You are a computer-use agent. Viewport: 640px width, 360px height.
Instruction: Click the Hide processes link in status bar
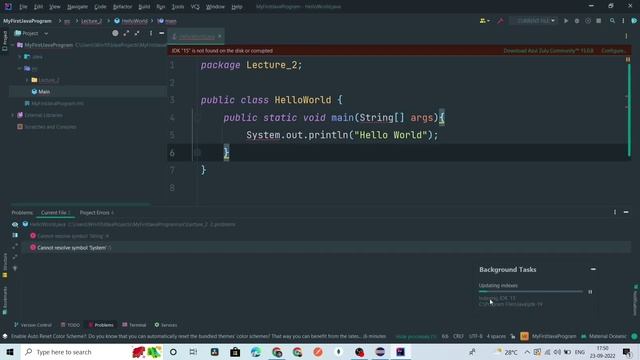coord(416,336)
